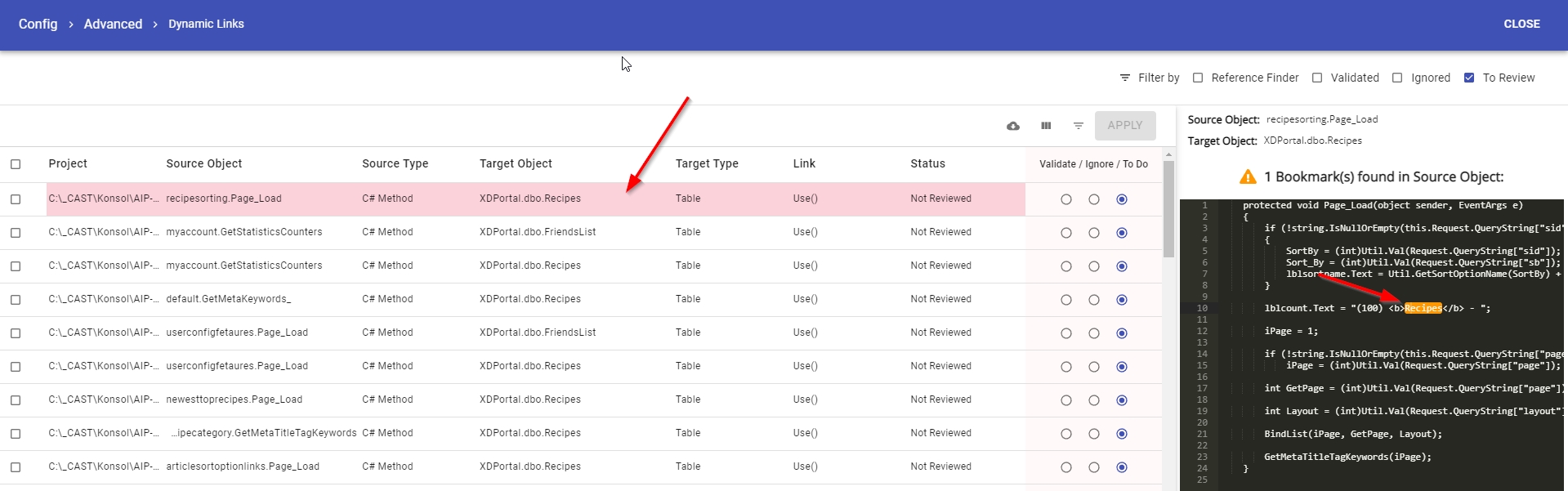The height and width of the screenshot is (491, 1568).
Task: Uncheck the To Review filter
Action: (x=1469, y=78)
